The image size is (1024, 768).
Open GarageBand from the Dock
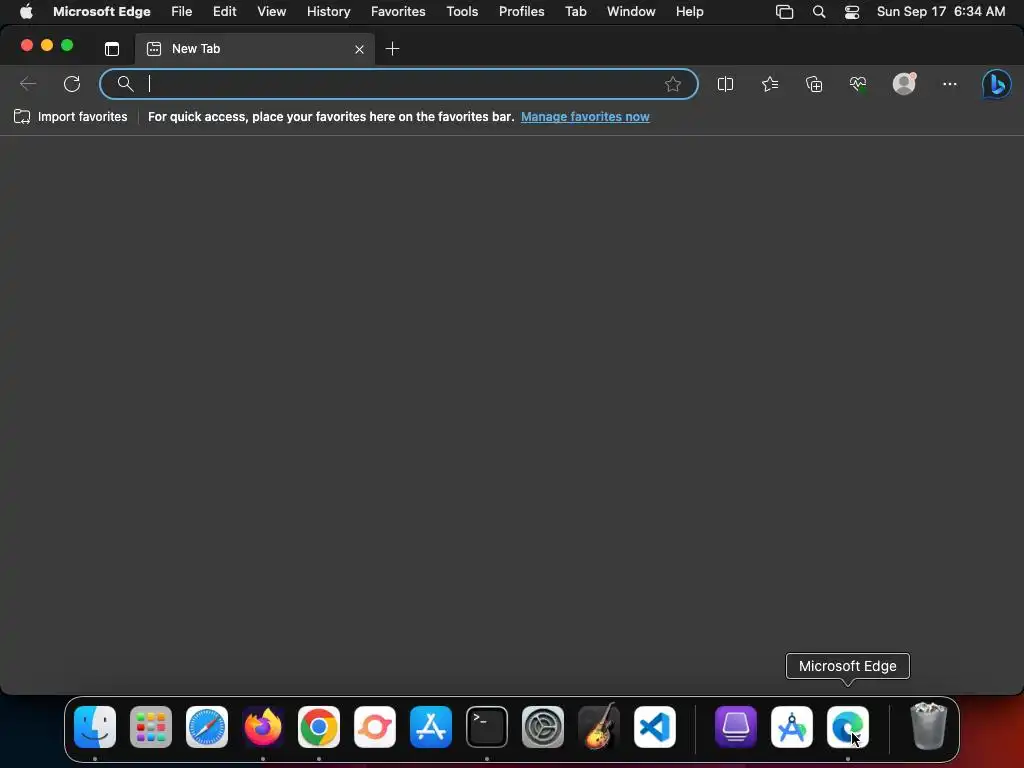[599, 727]
